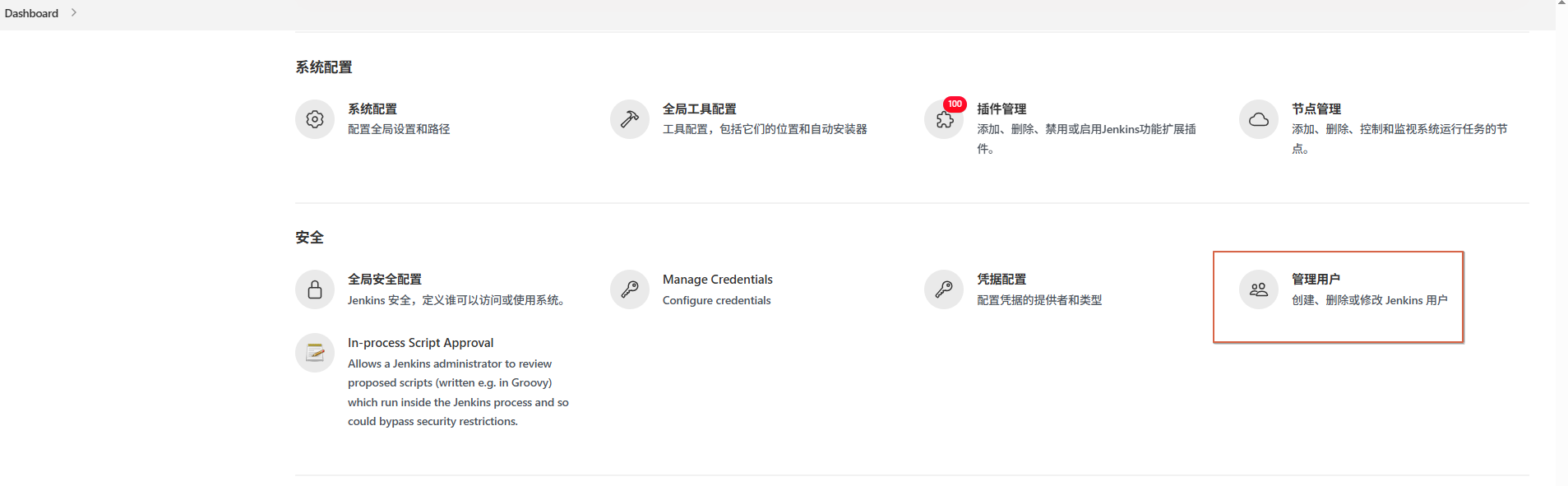Expand the breadcrumb chevron next to Dashboard
Viewport: 1568px width, 486px height.
pos(74,12)
